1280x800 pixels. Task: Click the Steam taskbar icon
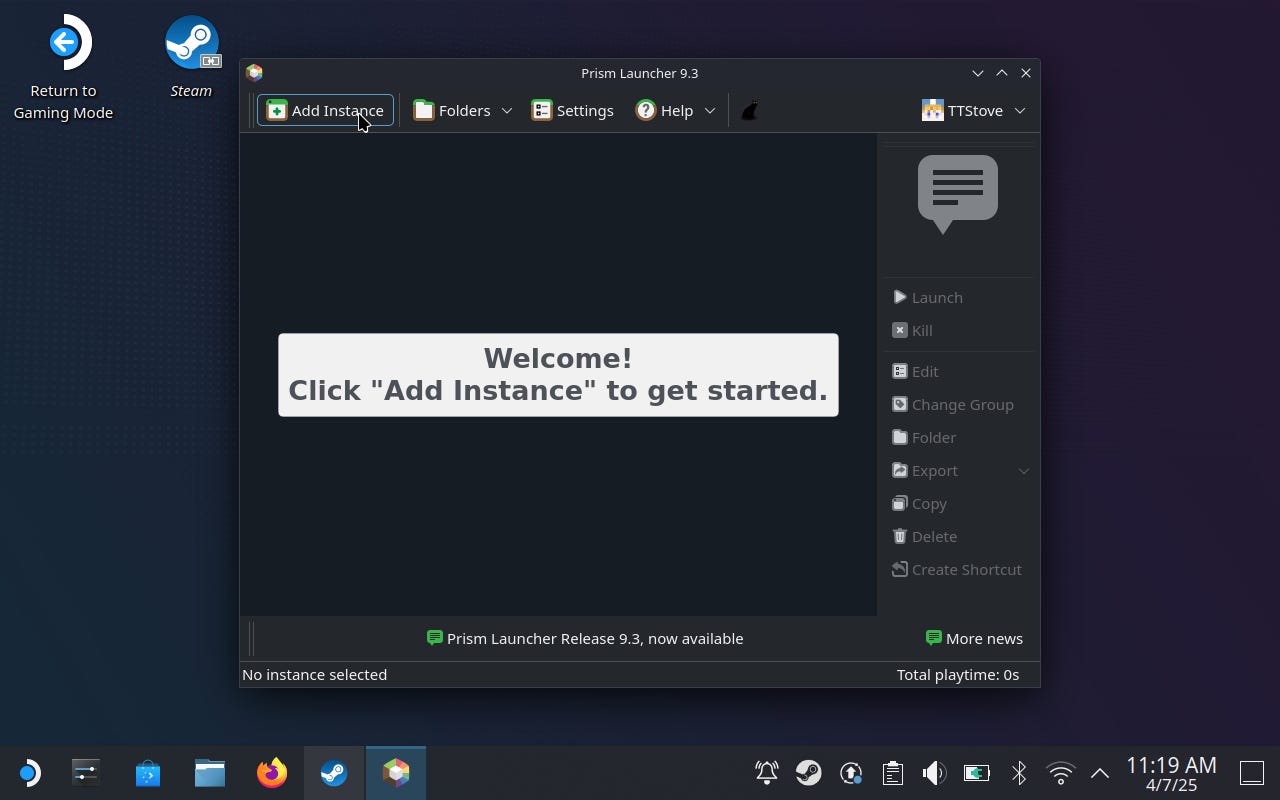click(334, 773)
